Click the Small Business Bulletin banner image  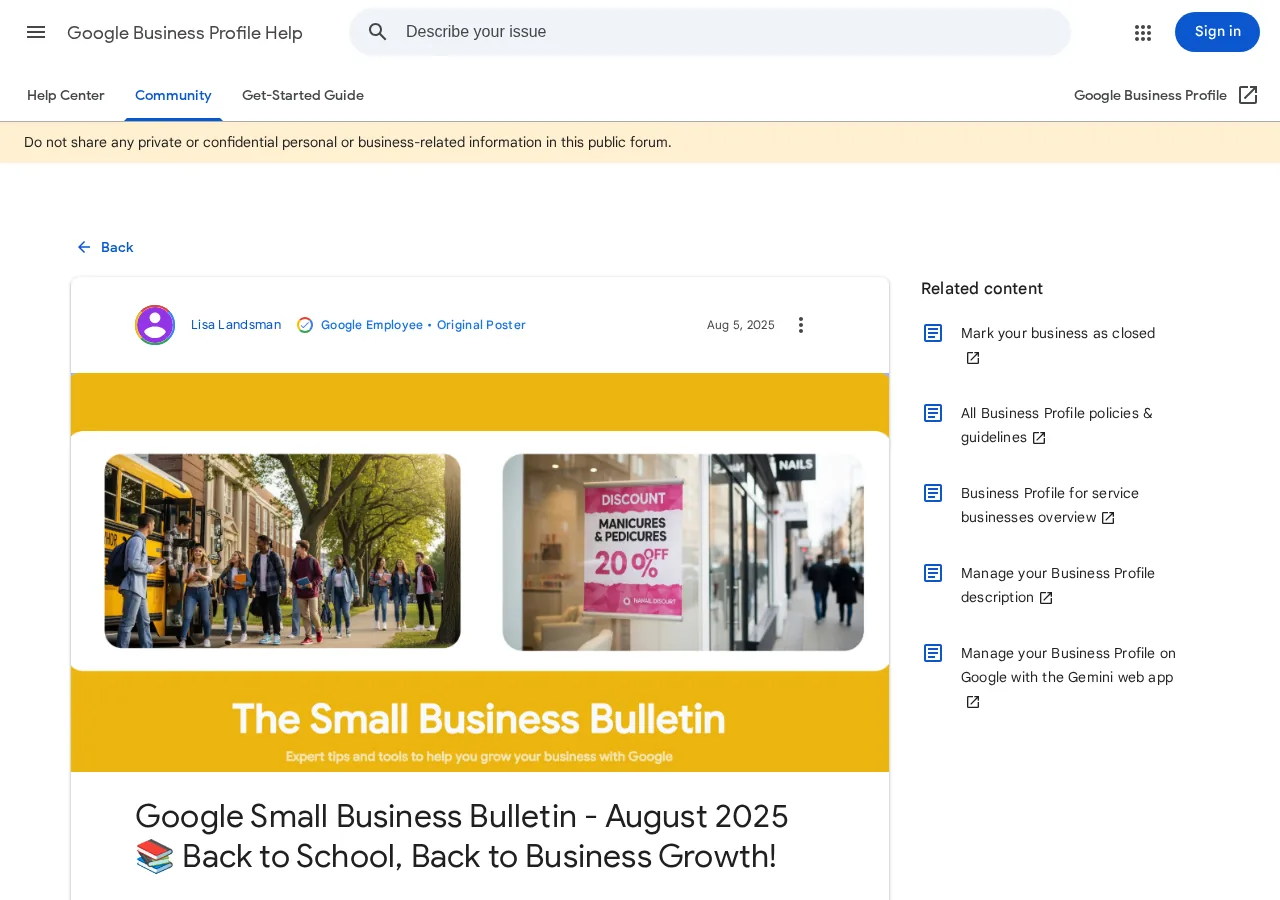(480, 572)
